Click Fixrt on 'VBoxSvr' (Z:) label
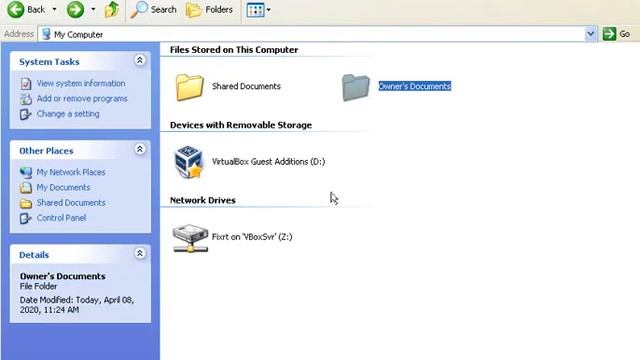 coord(252,237)
